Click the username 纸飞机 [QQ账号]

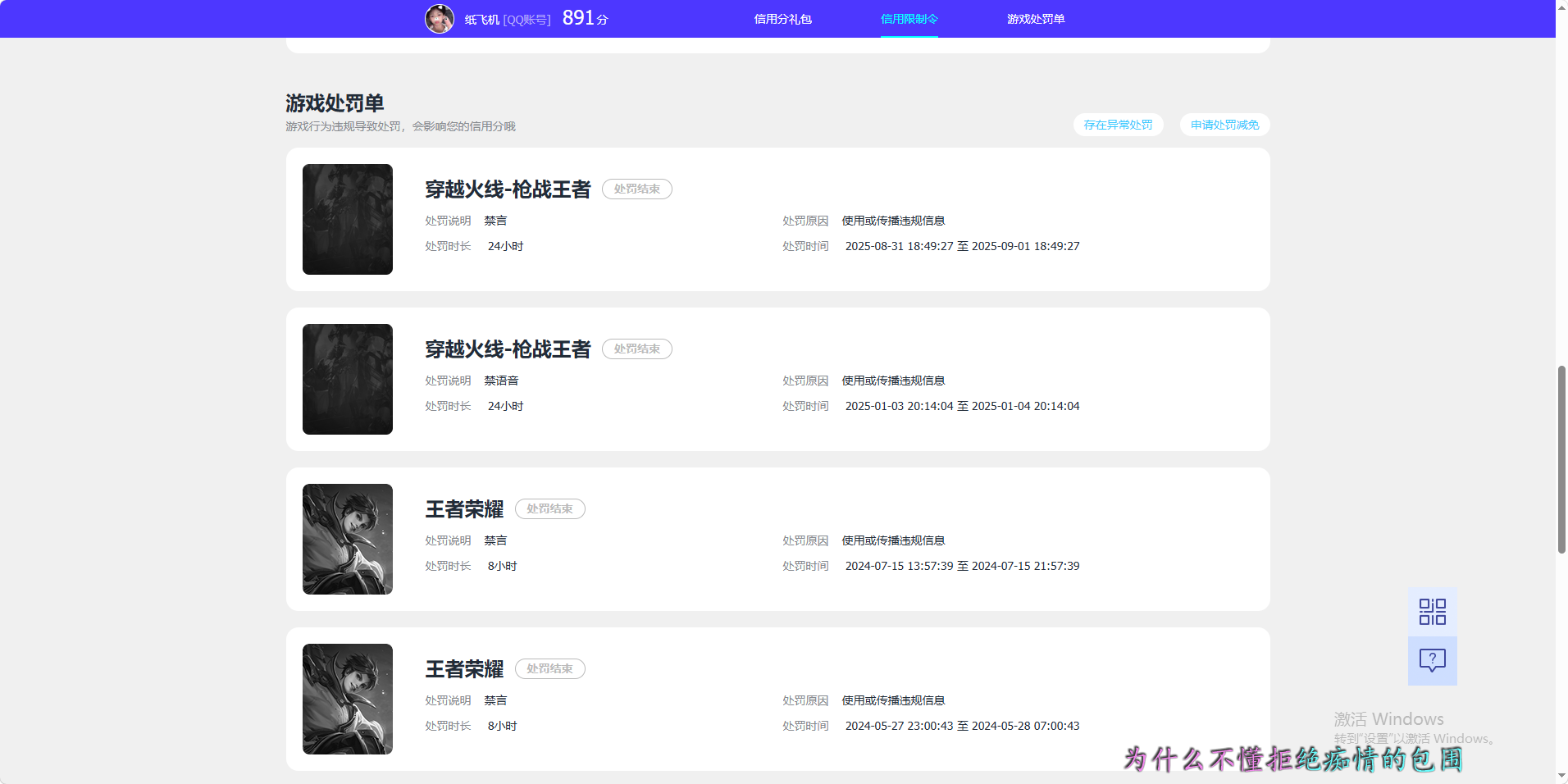[508, 19]
